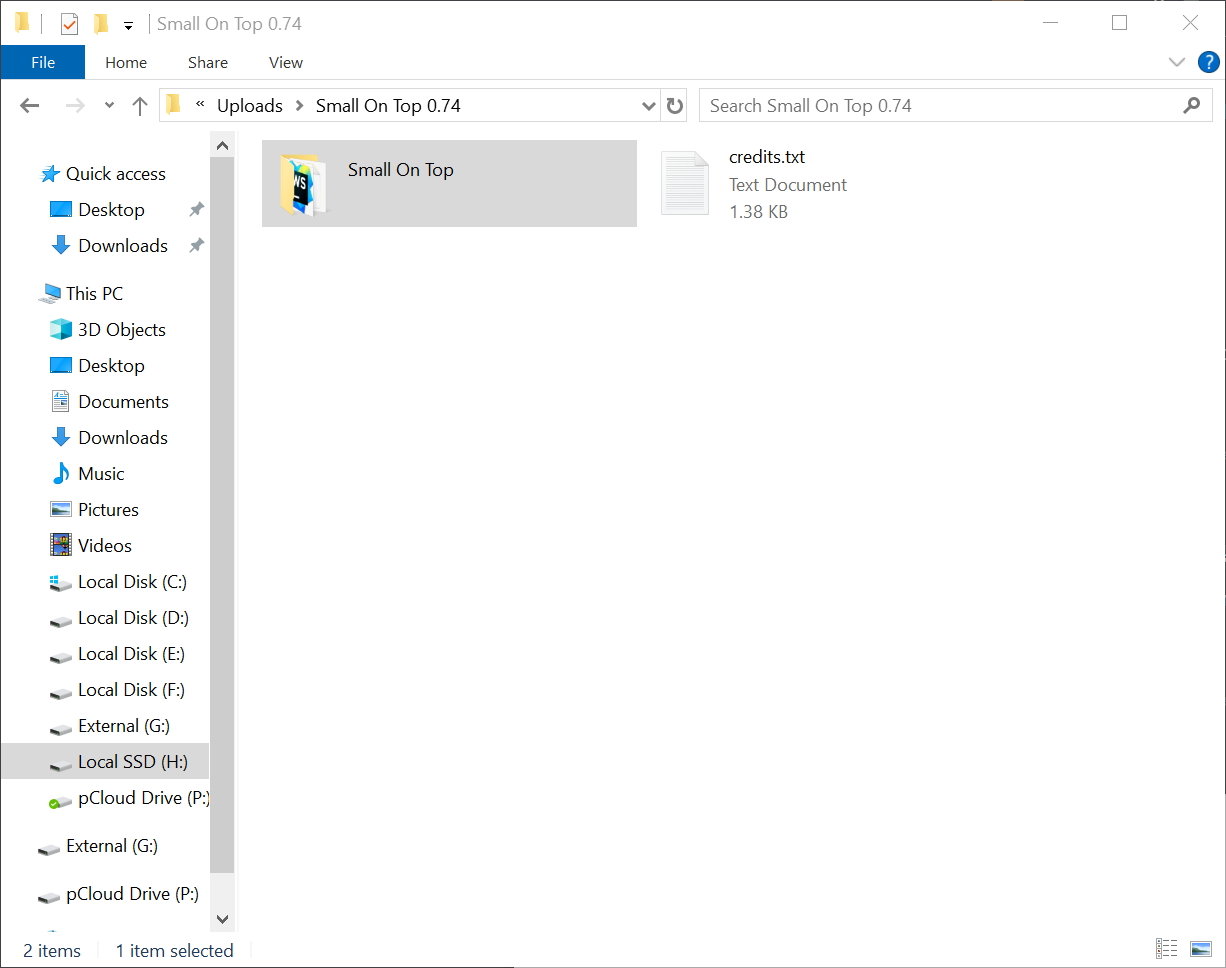The image size is (1226, 968).
Task: Click in the Search Small On Top field
Action: click(x=940, y=106)
